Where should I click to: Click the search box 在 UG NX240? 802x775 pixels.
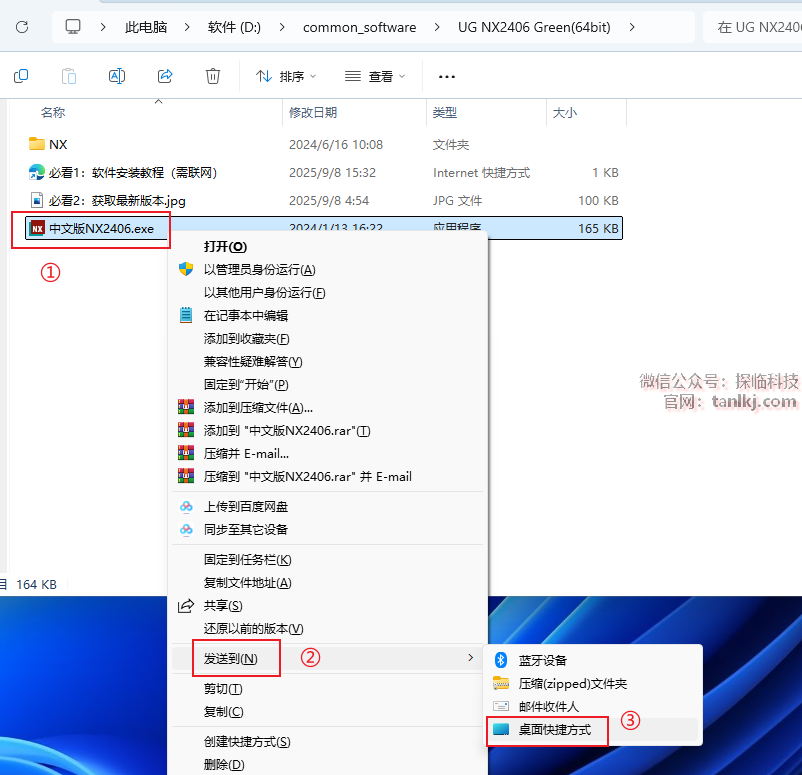752,27
